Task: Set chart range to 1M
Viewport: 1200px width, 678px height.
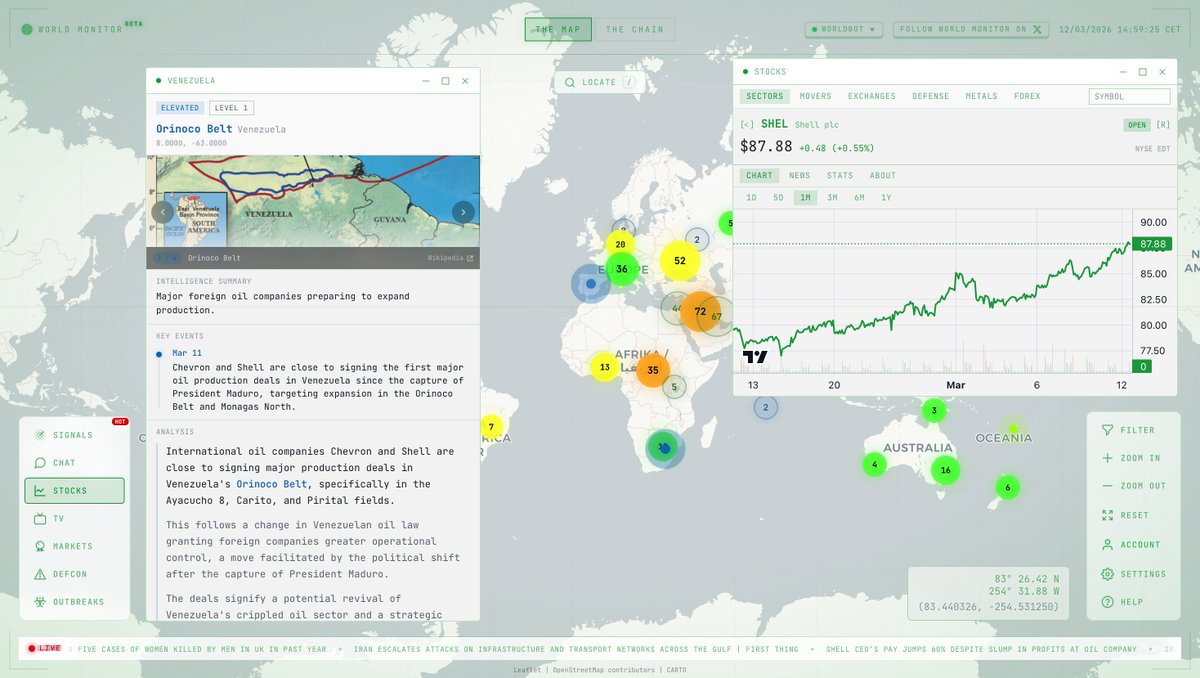Action: tap(805, 198)
